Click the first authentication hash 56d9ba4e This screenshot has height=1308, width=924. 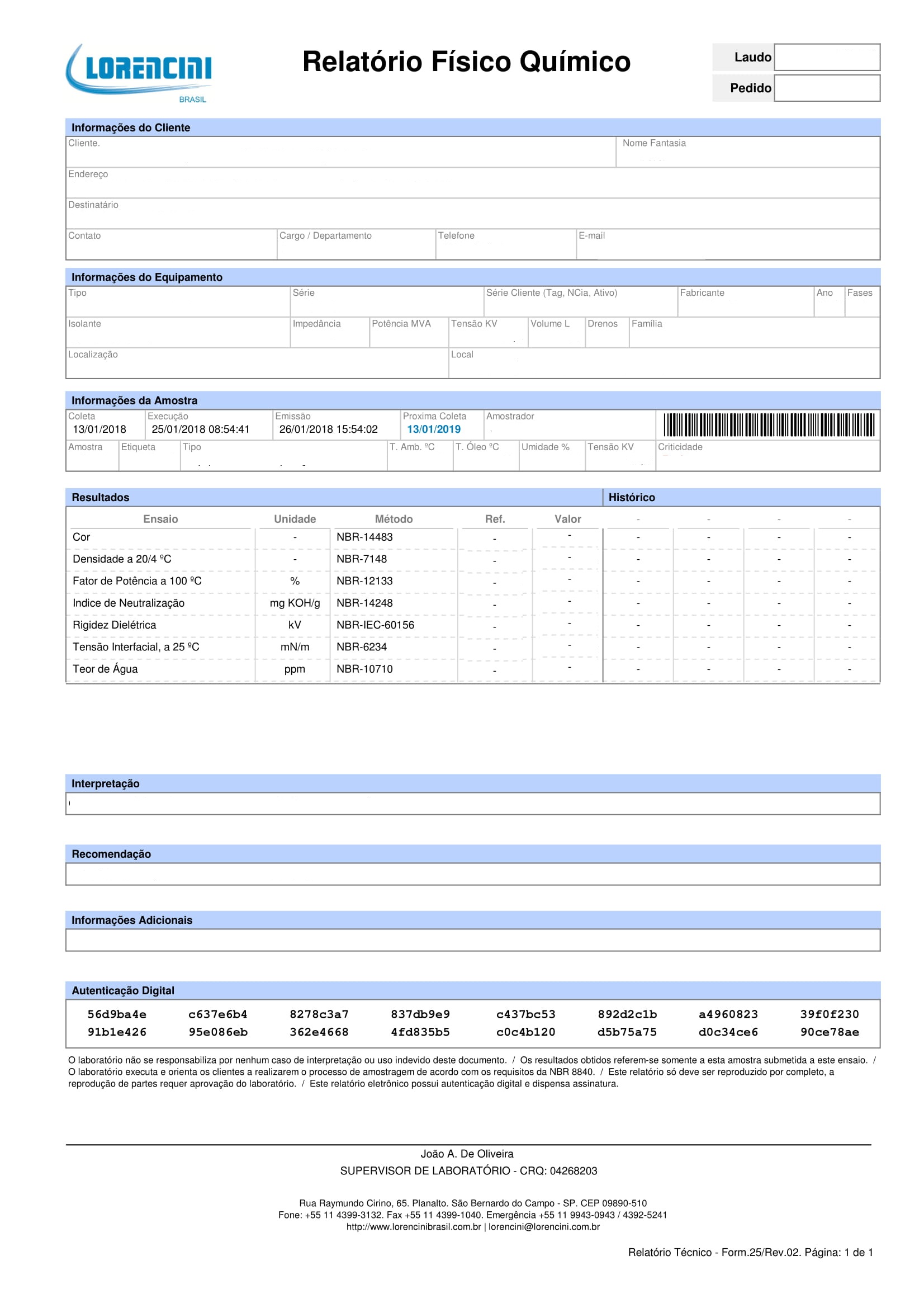coord(117,1014)
